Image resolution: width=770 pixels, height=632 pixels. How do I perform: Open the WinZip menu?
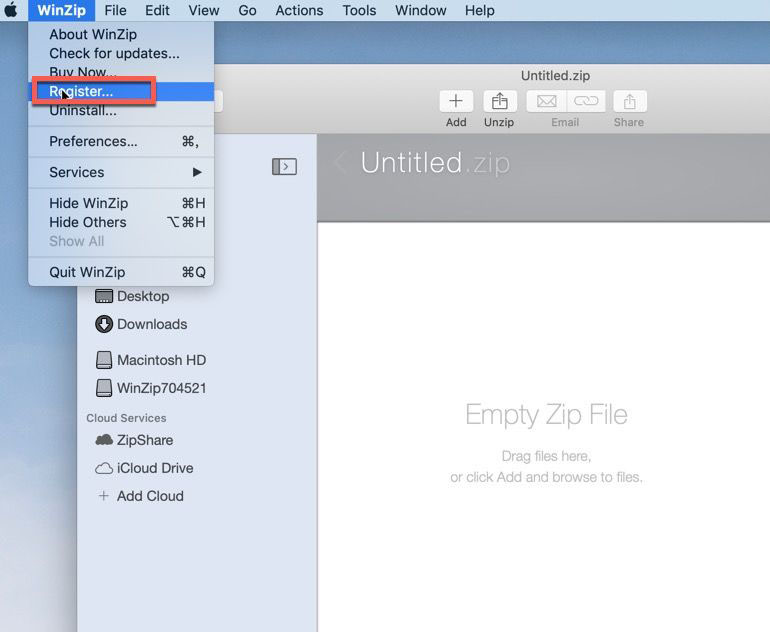61,10
